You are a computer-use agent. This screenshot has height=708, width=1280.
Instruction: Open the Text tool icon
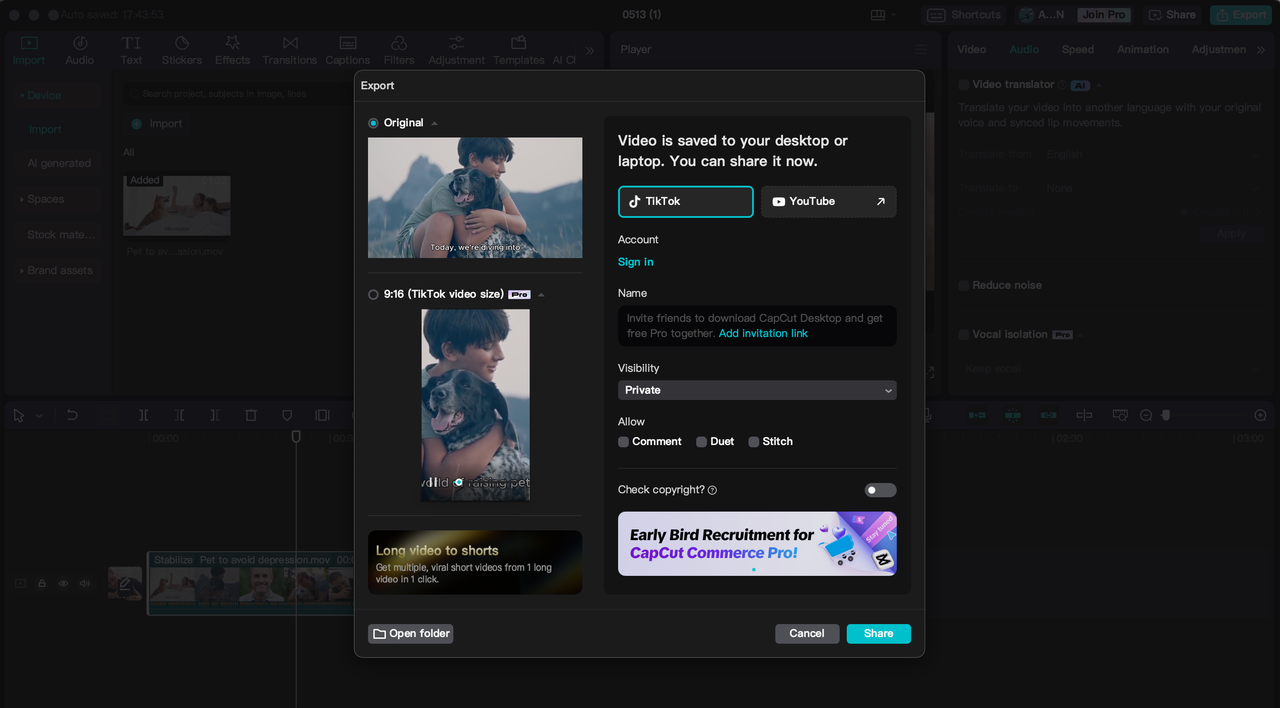tap(131, 51)
